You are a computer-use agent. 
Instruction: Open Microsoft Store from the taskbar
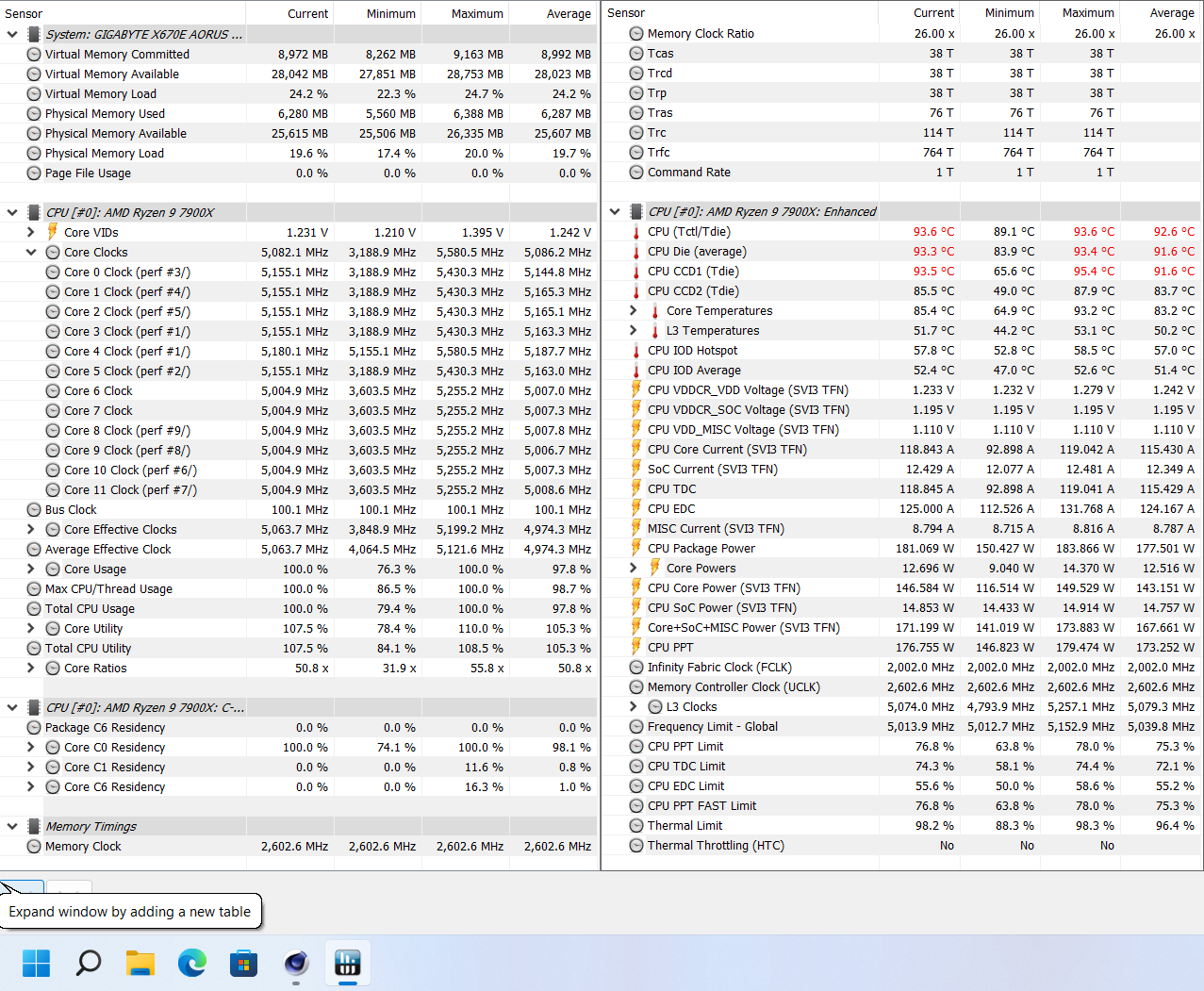(x=244, y=963)
